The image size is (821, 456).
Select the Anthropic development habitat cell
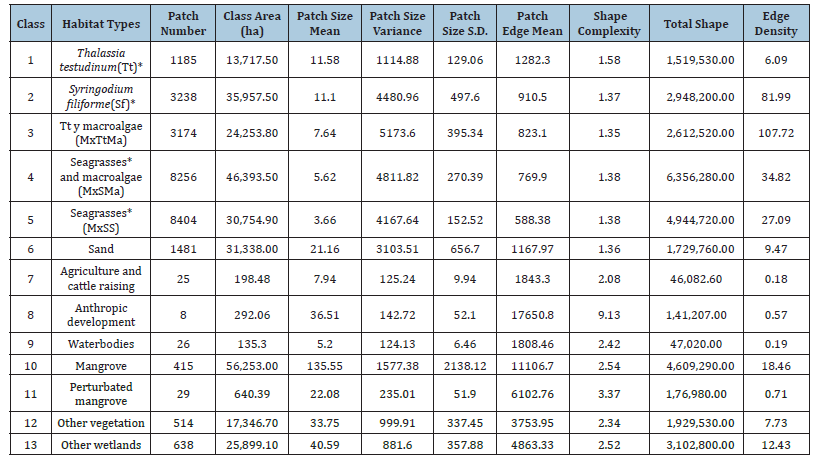(x=100, y=314)
